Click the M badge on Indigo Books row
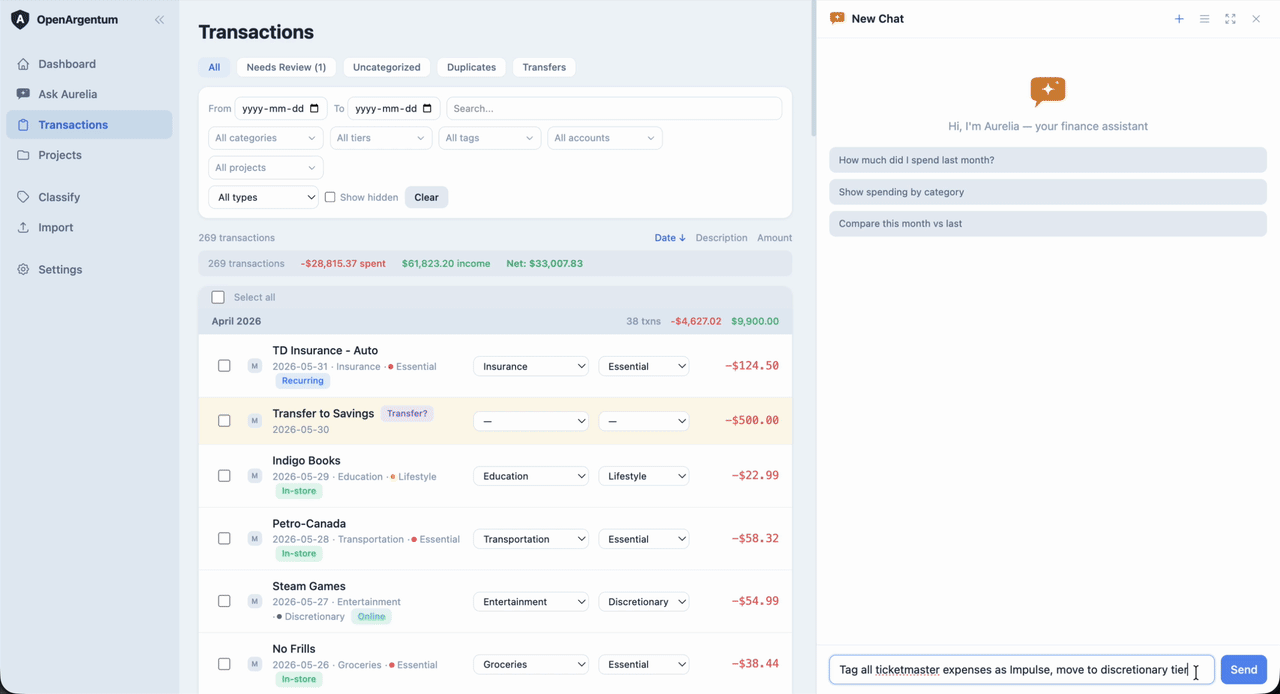 click(254, 476)
